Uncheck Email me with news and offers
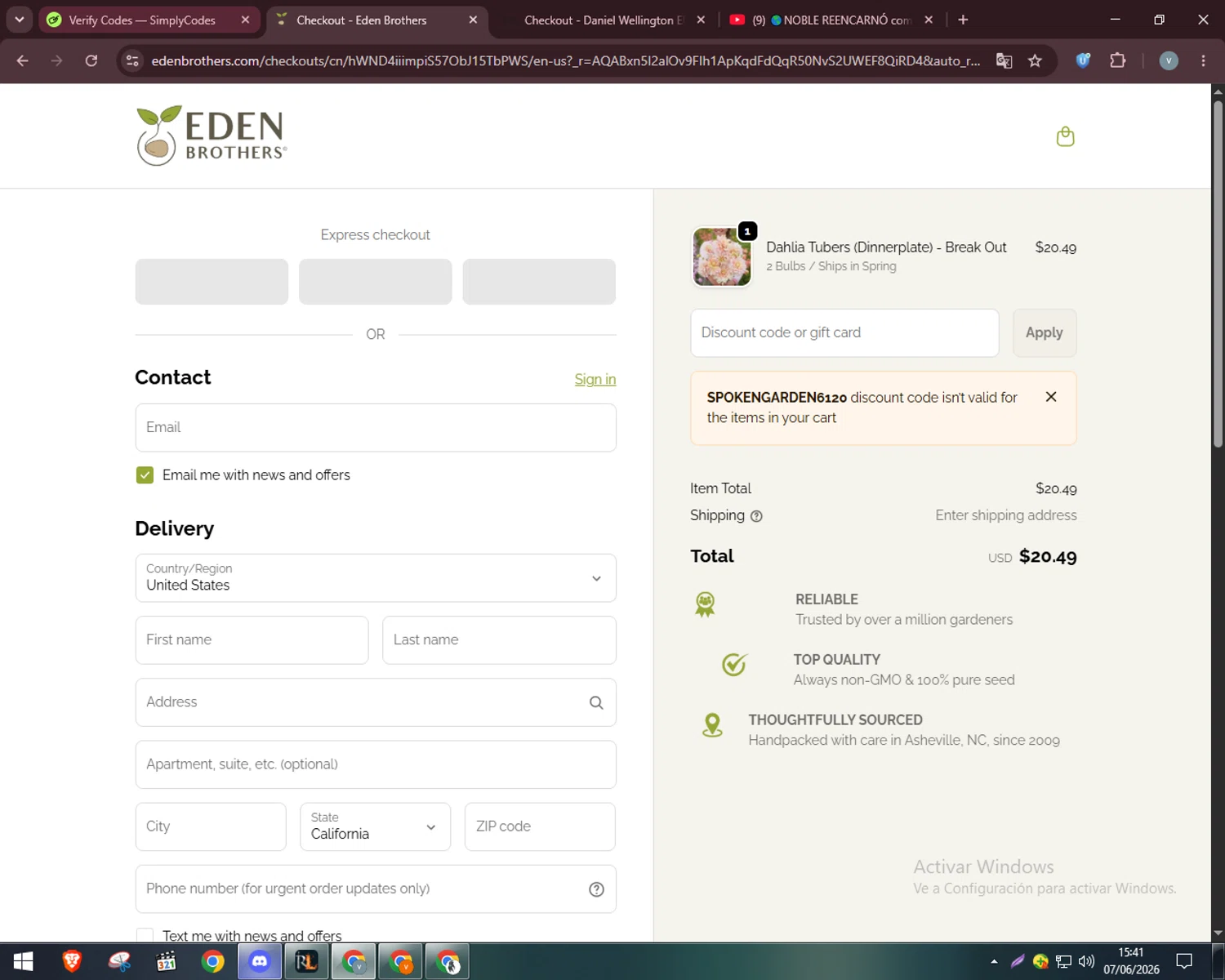The image size is (1225, 980). pos(145,475)
